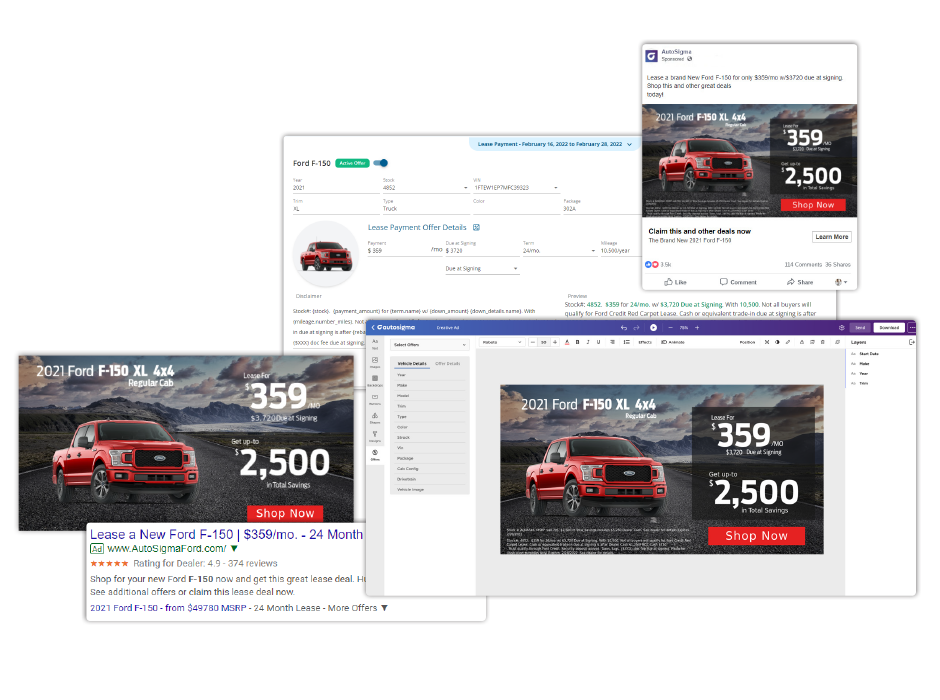The image size is (940, 700).
Task: Click the icon left of the Send button
Action: (x=842, y=328)
